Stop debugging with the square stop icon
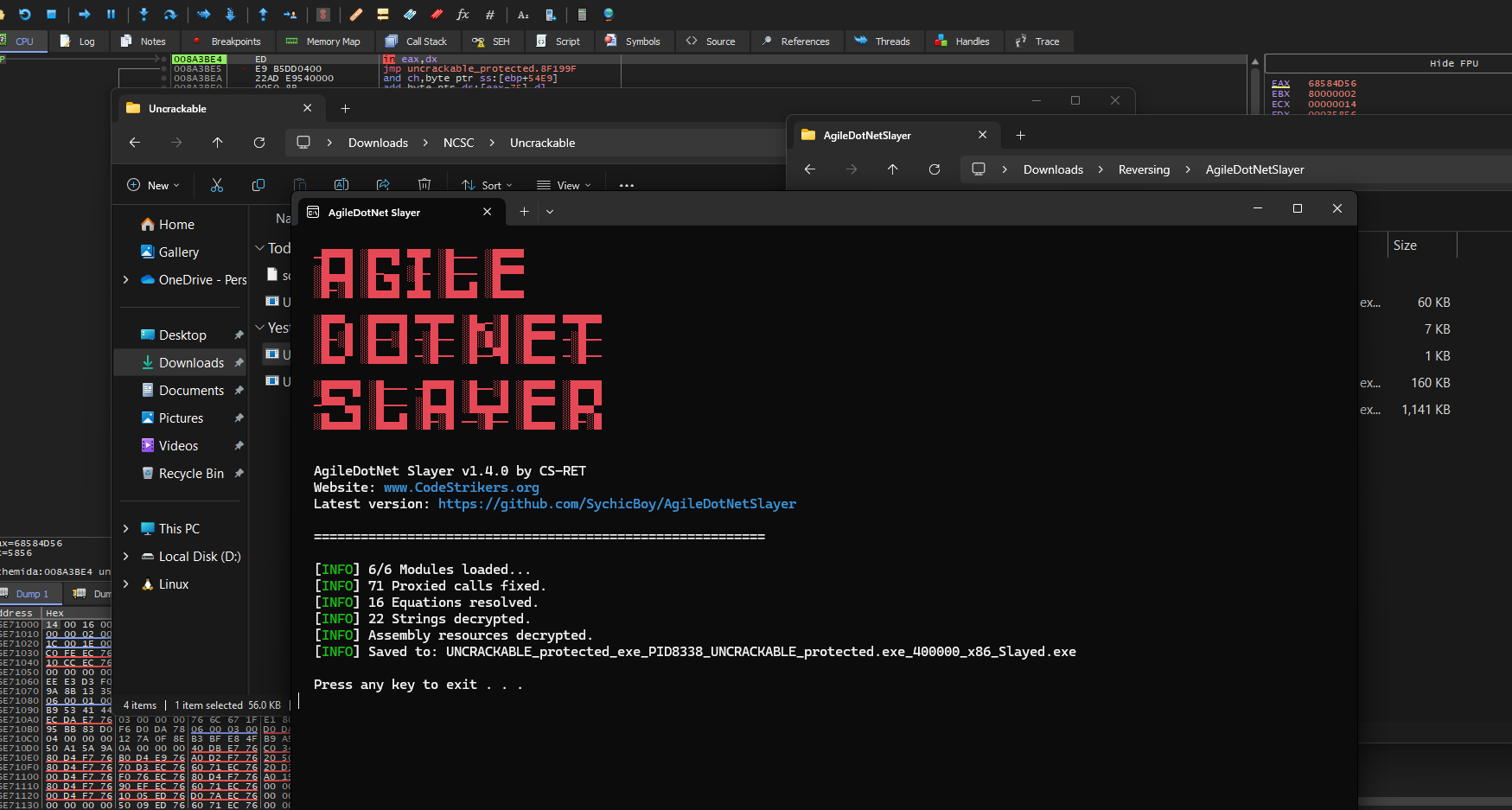Image resolution: width=1512 pixels, height=810 pixels. (51, 14)
